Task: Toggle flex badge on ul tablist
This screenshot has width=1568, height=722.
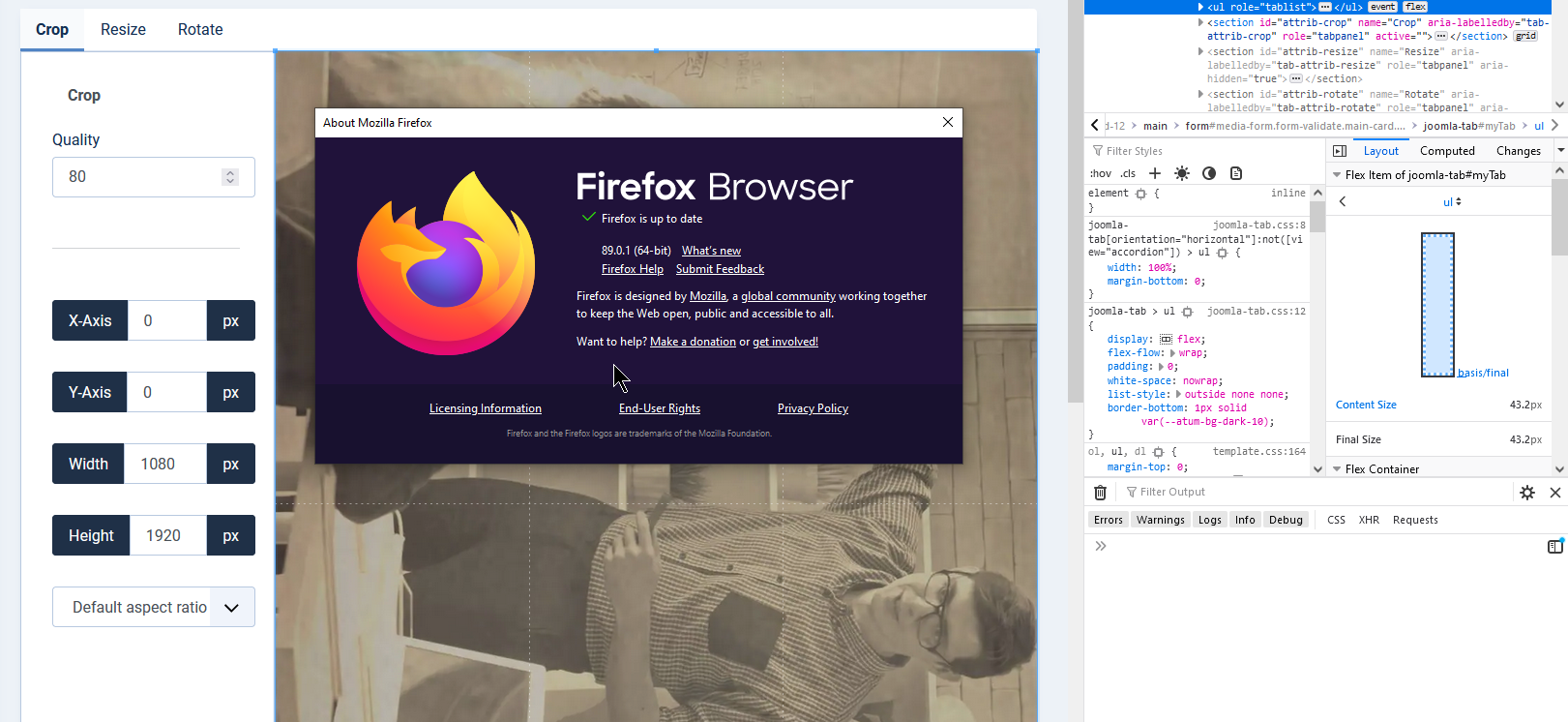Action: pyautogui.click(x=1415, y=7)
